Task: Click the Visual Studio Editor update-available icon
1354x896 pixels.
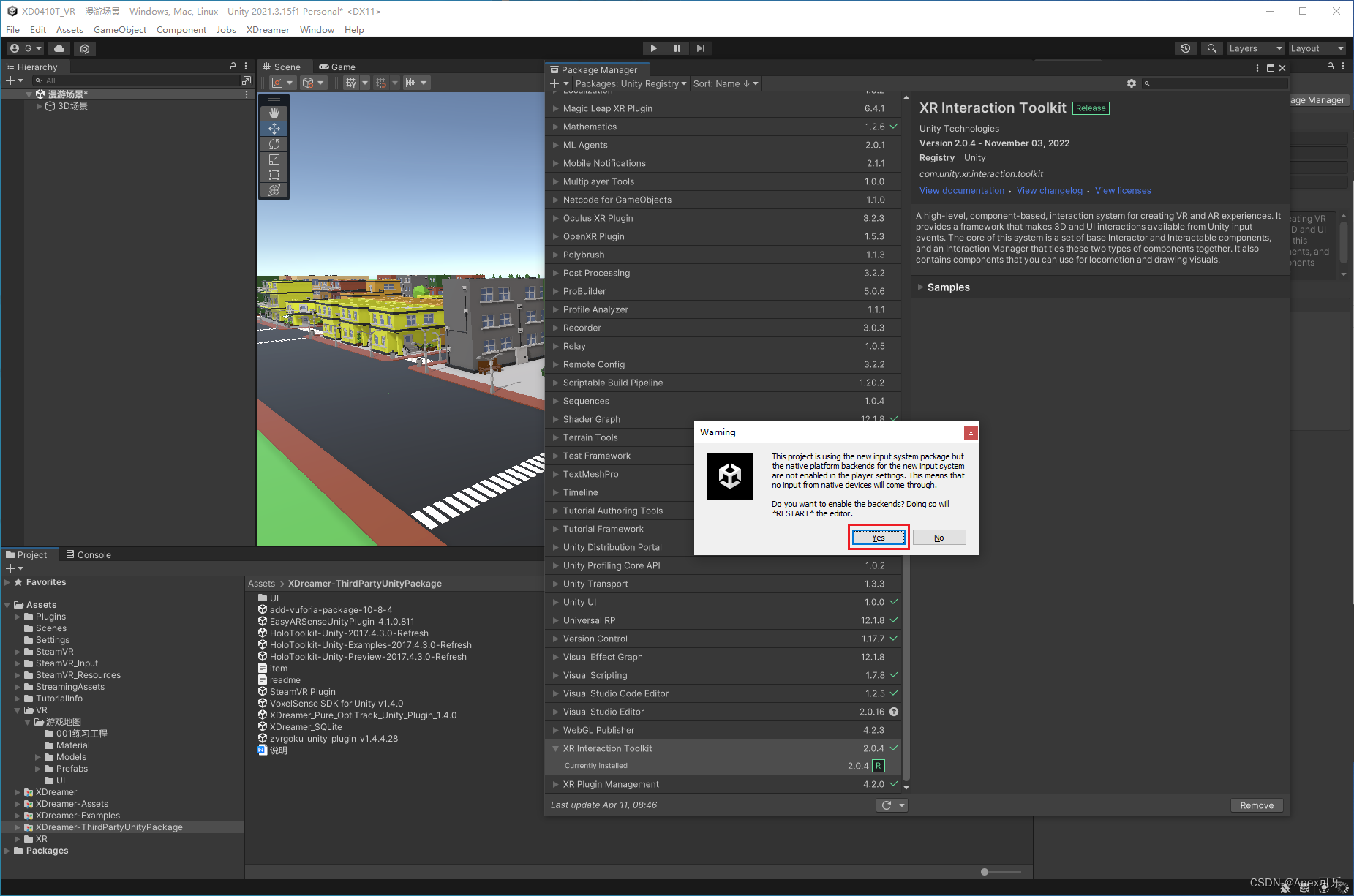Action: tap(894, 712)
